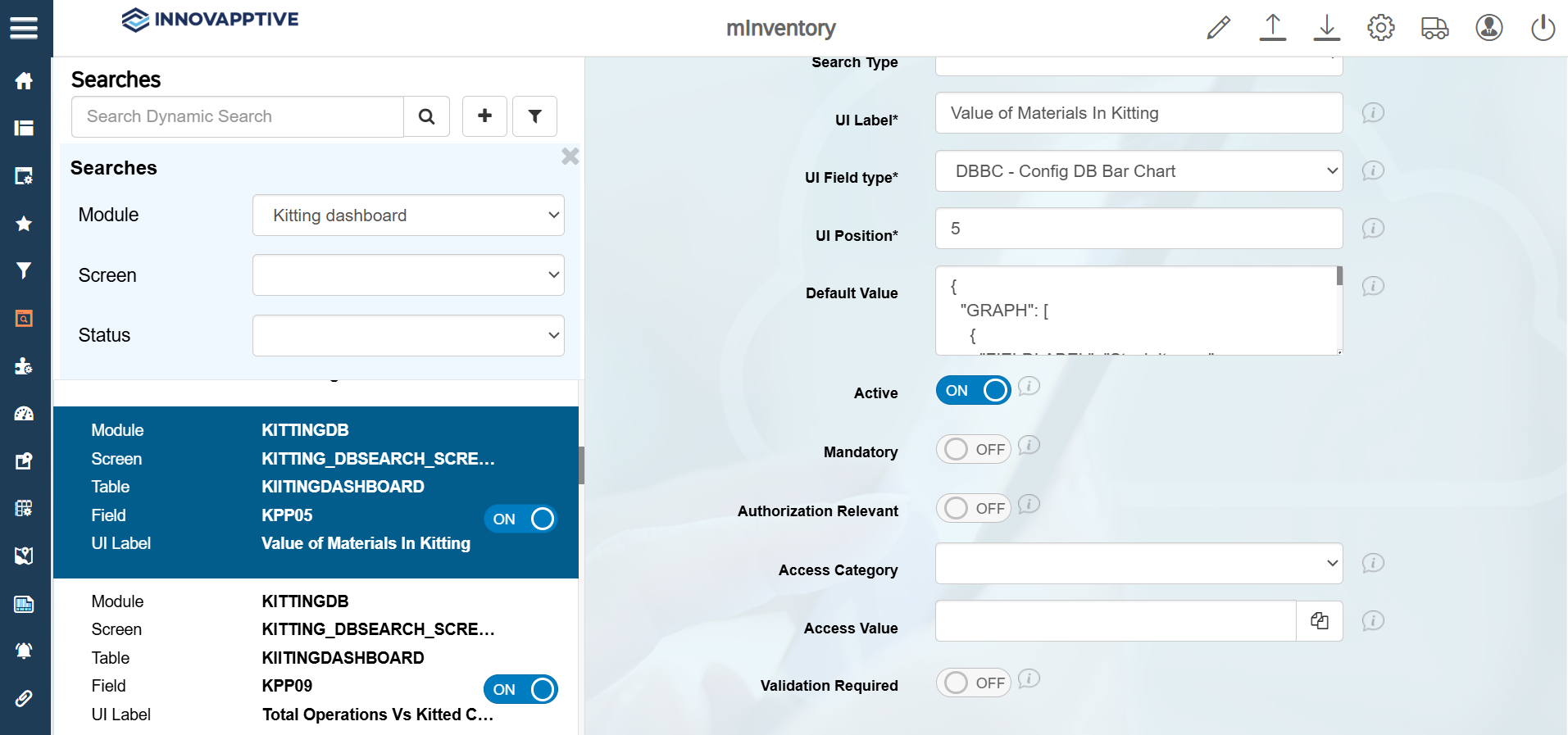Click the add new search plus button
Viewport: 1568px width, 735px height.
pos(484,116)
